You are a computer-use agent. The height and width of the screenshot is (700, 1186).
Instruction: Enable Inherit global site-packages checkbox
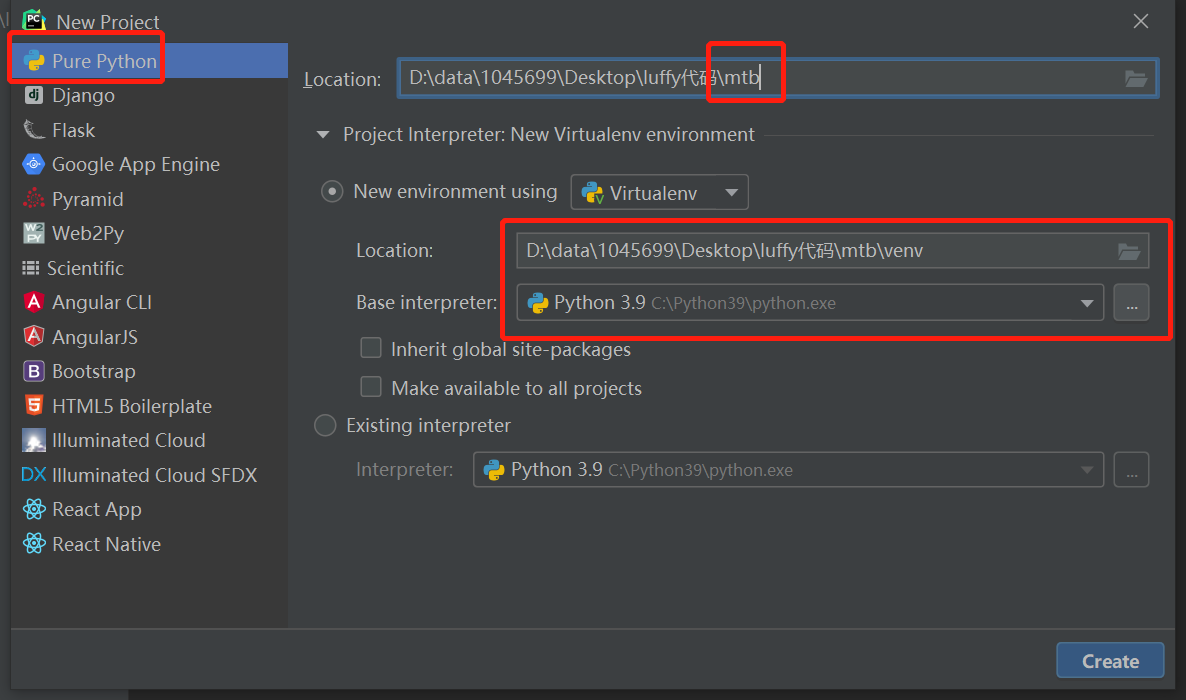tap(371, 349)
